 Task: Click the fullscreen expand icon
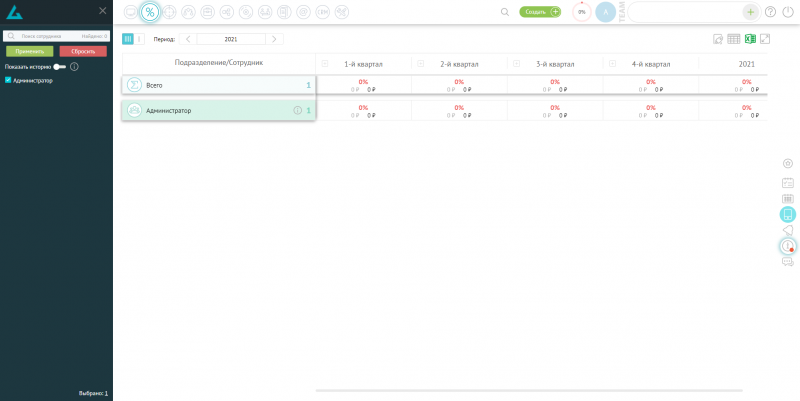(x=765, y=39)
